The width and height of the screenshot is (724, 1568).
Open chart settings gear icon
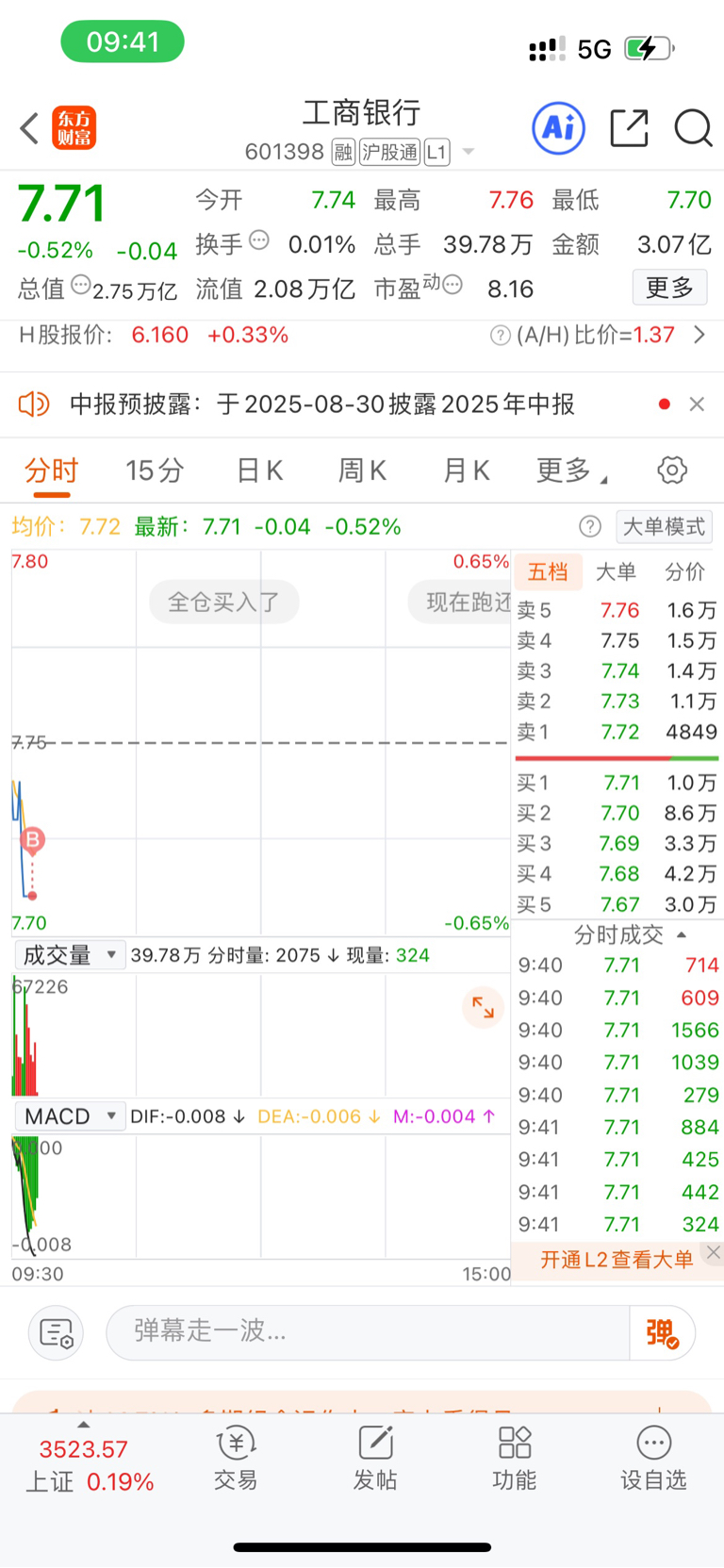click(672, 470)
